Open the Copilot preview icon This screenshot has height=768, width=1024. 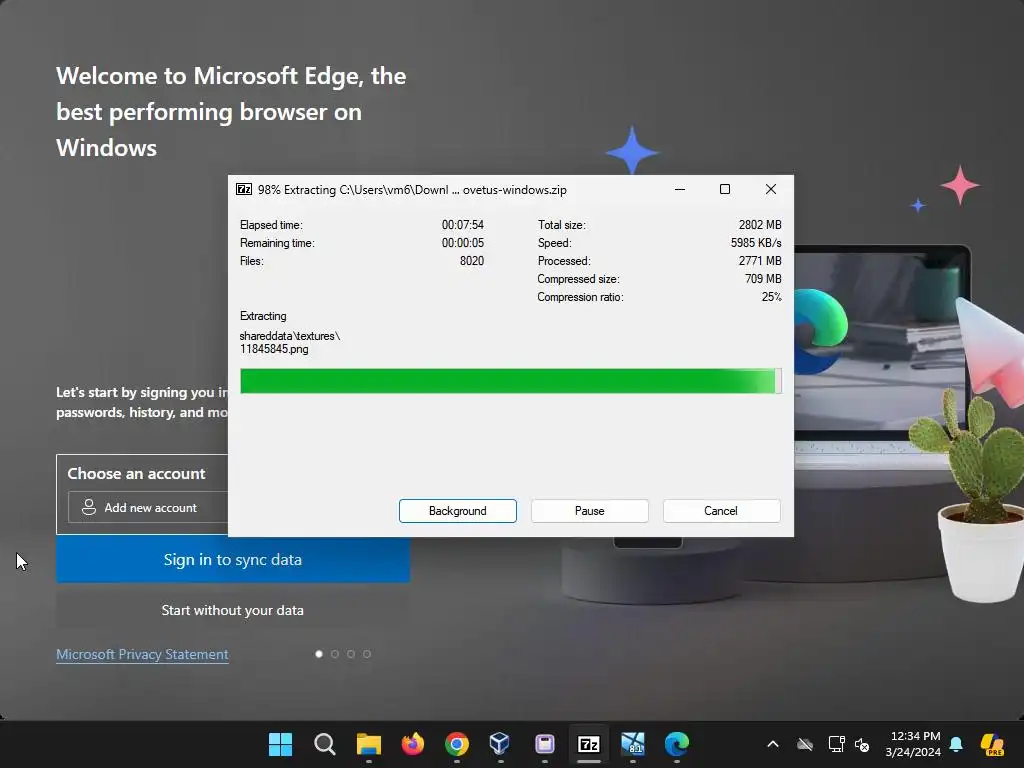click(992, 744)
